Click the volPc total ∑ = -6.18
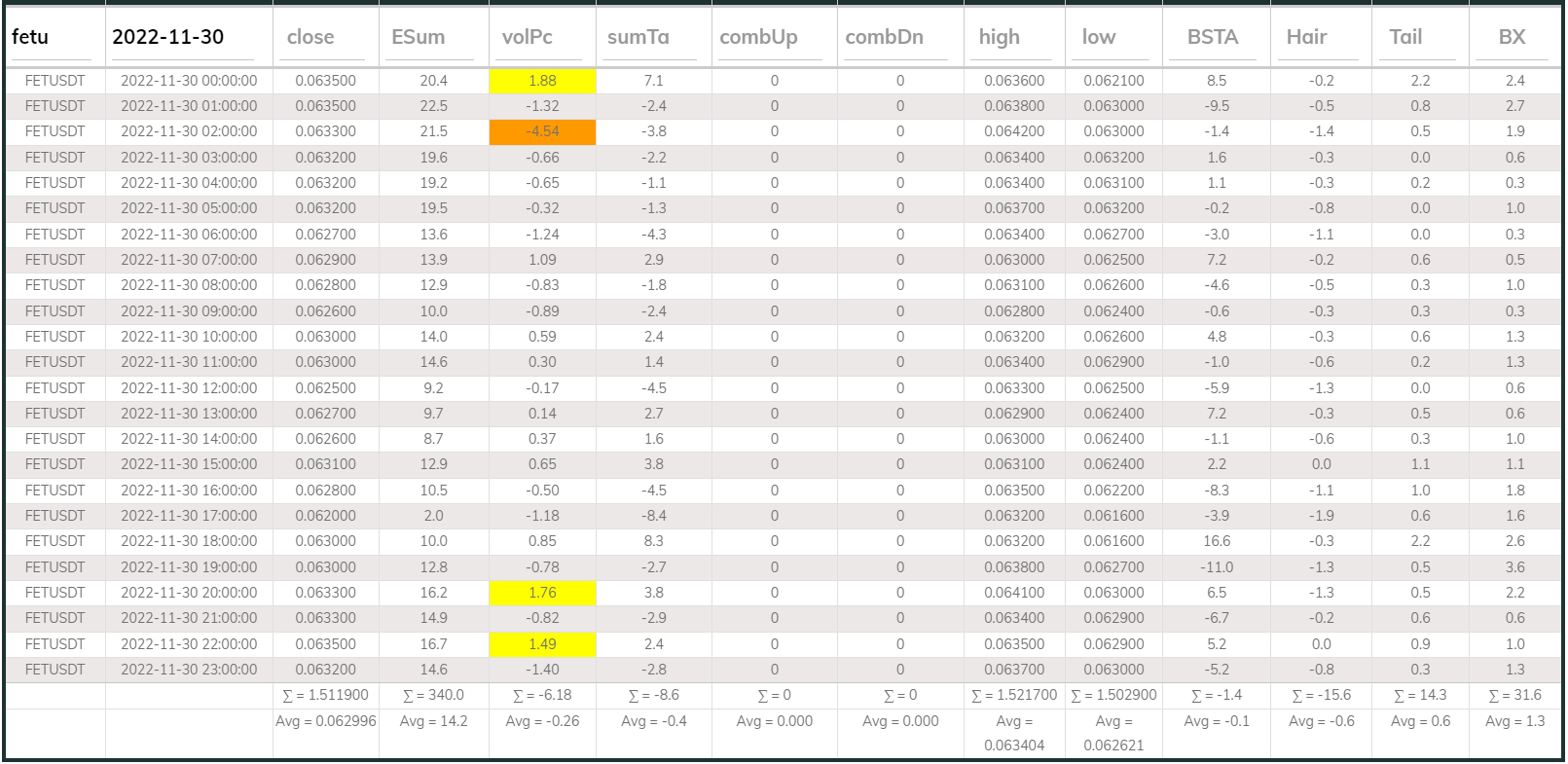This screenshot has height=764, width=1568. (542, 695)
